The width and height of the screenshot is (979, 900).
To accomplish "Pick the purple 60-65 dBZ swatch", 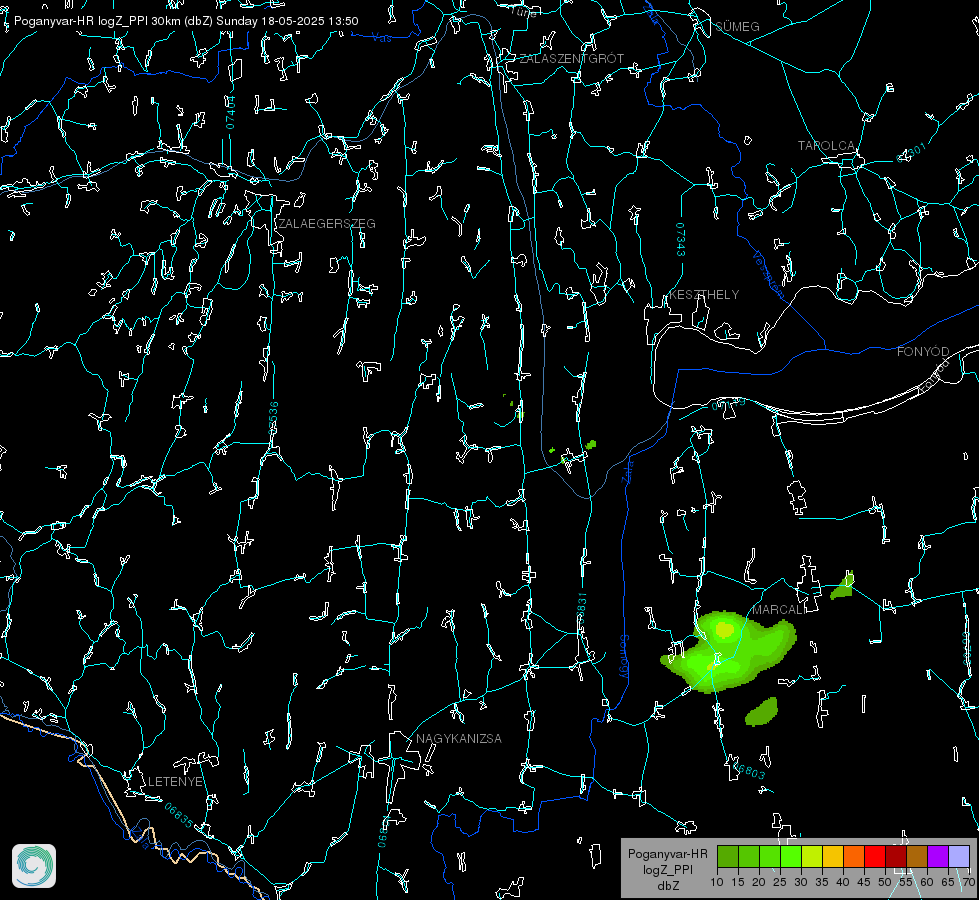I will 938,856.
